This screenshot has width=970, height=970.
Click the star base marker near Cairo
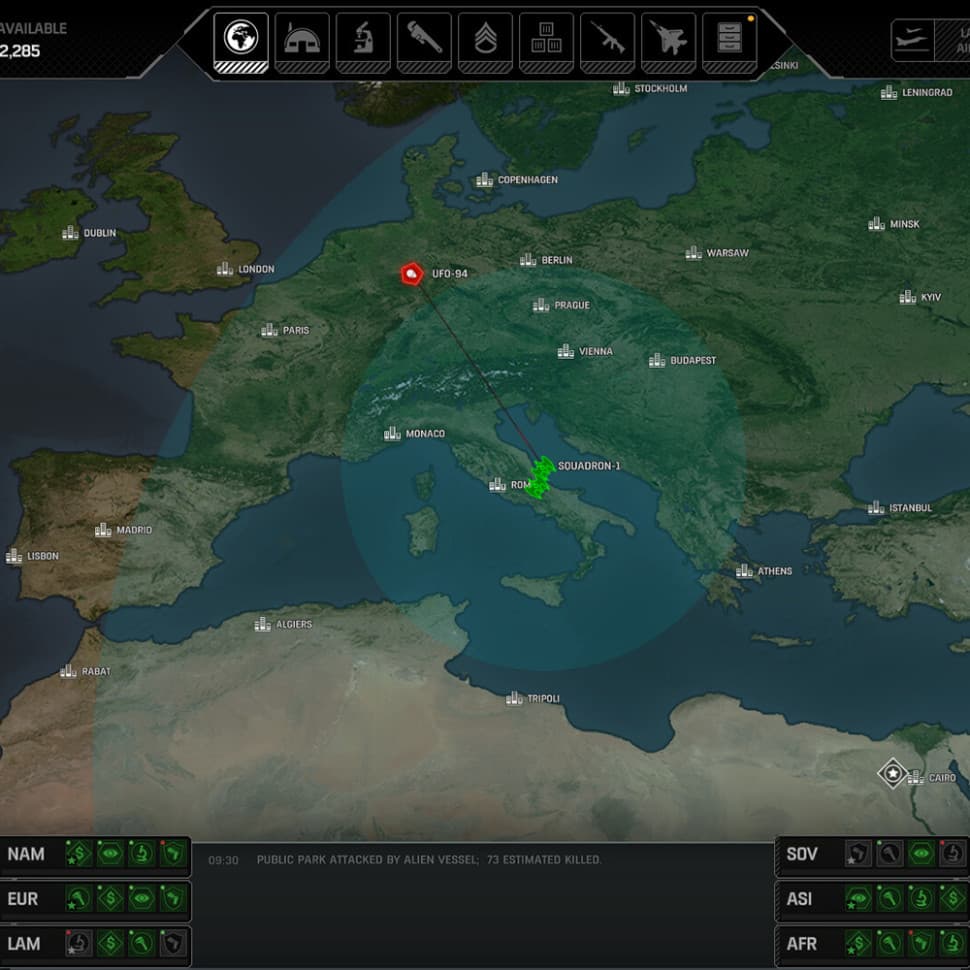point(891,773)
